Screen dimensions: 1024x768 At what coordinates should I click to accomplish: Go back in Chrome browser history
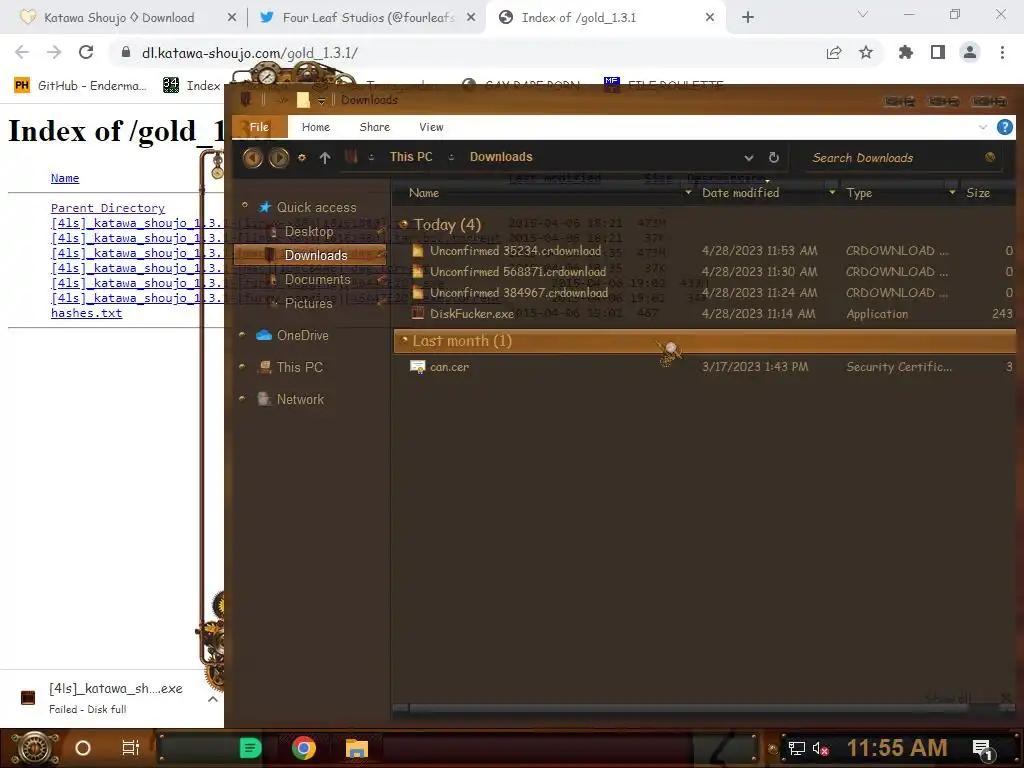pyautogui.click(x=22, y=52)
